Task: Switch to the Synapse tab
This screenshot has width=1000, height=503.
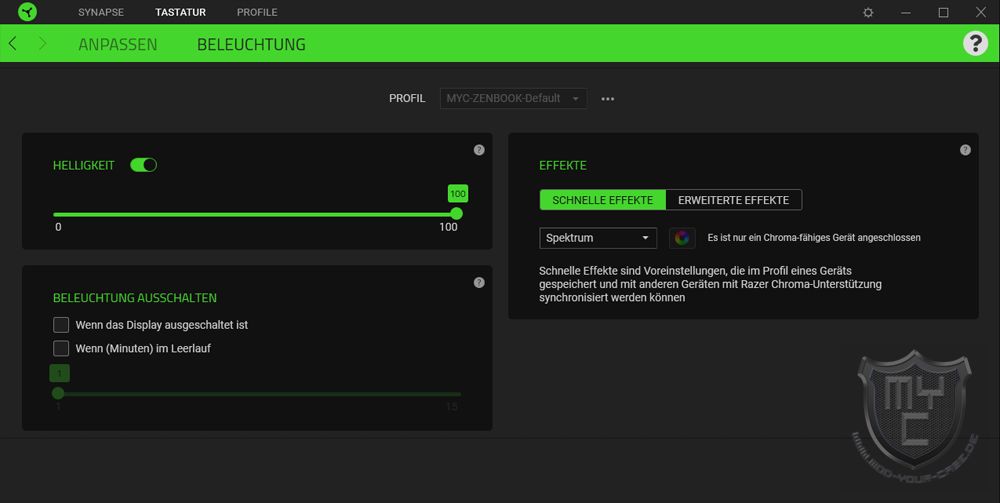Action: pyautogui.click(x=101, y=12)
